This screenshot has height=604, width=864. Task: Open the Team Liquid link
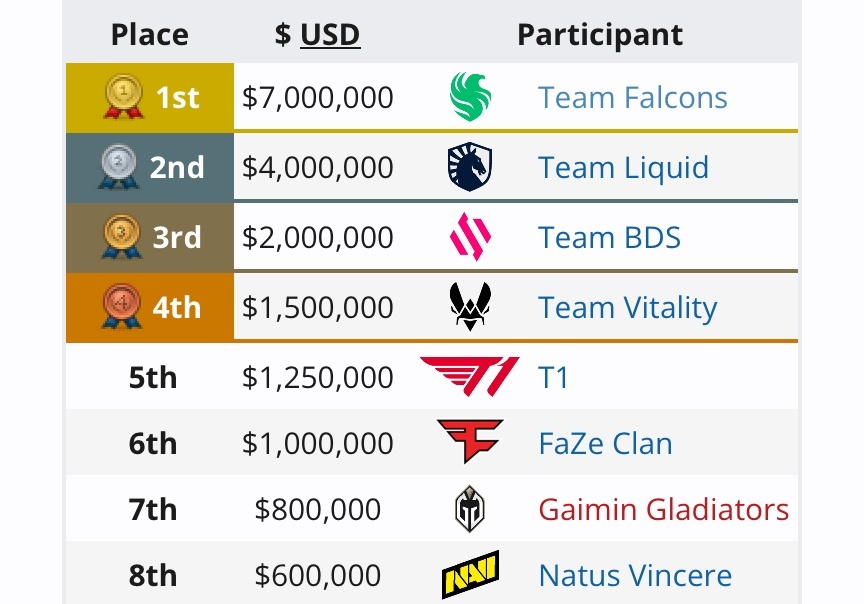tap(623, 167)
